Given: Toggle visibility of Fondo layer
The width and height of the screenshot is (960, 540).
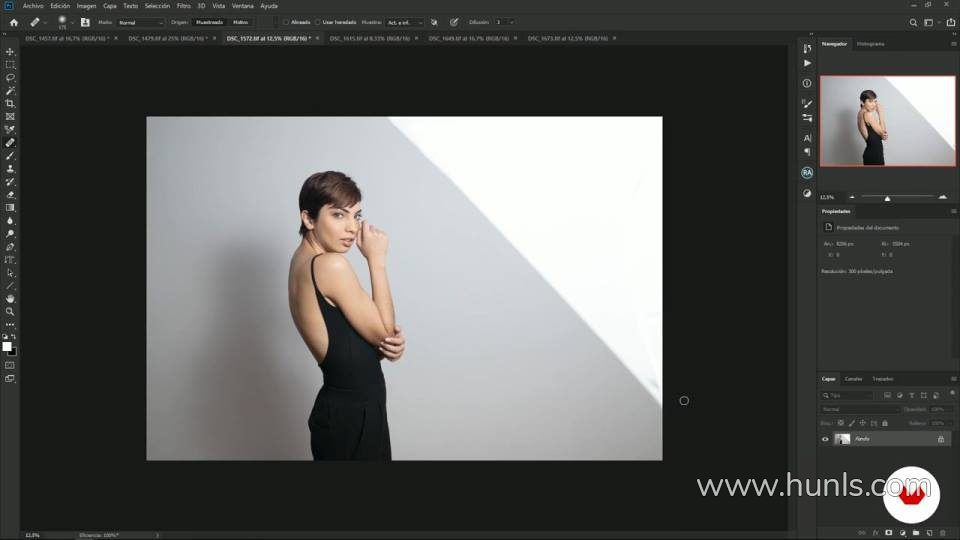Looking at the screenshot, I should tap(825, 439).
